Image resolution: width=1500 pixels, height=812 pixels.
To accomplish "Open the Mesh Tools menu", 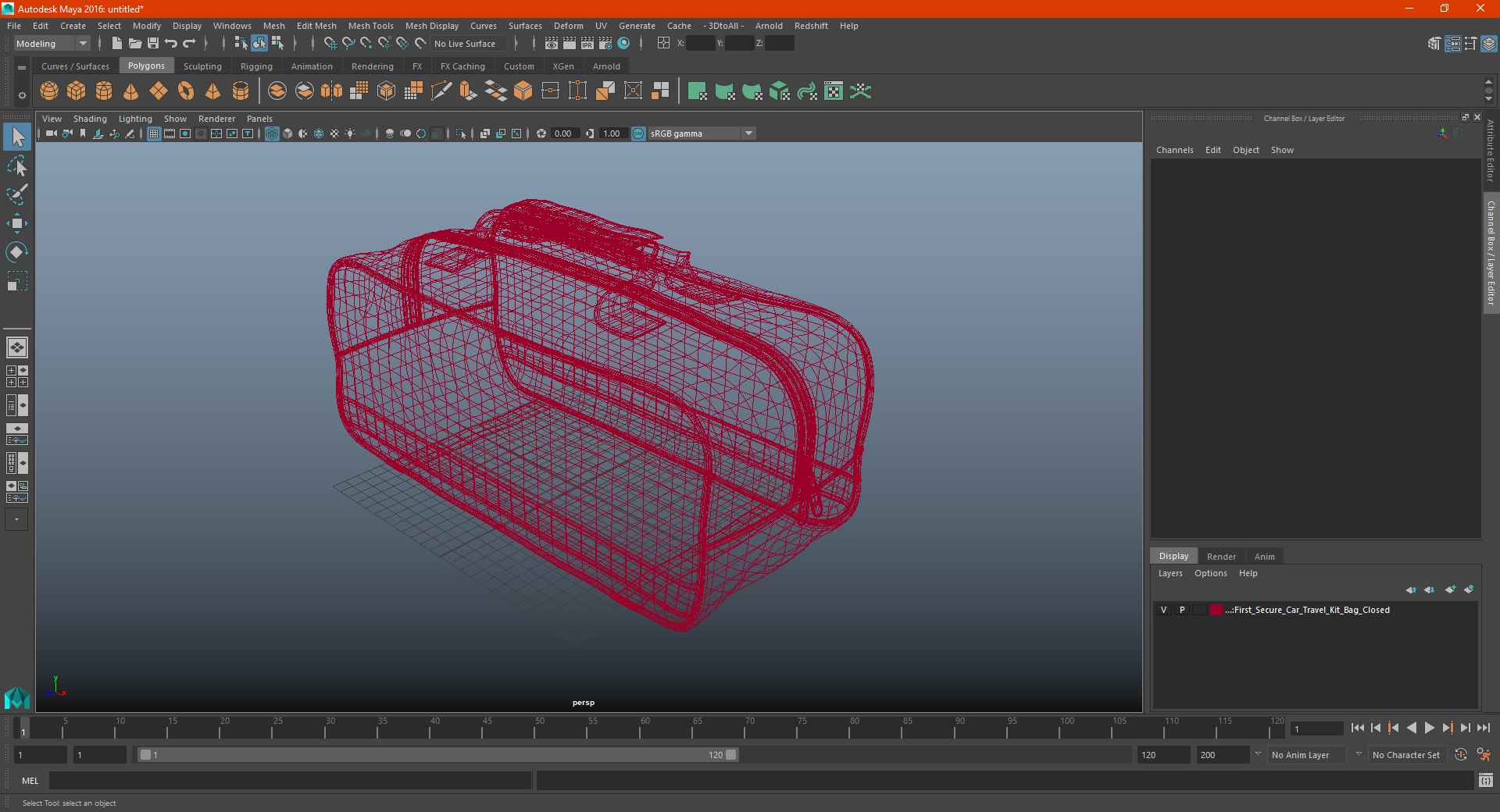I will 370,26.
